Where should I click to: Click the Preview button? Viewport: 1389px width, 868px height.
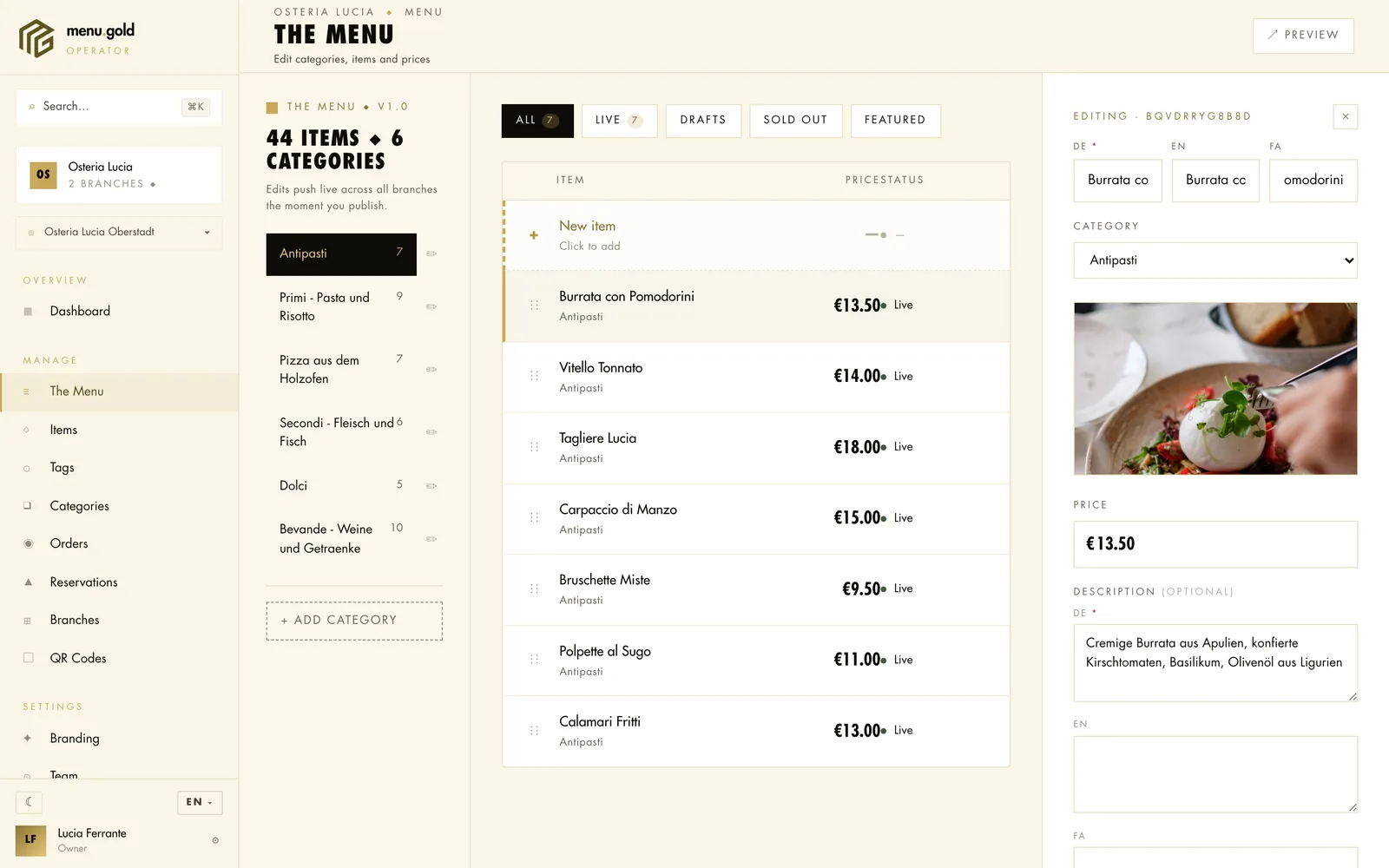tap(1303, 36)
